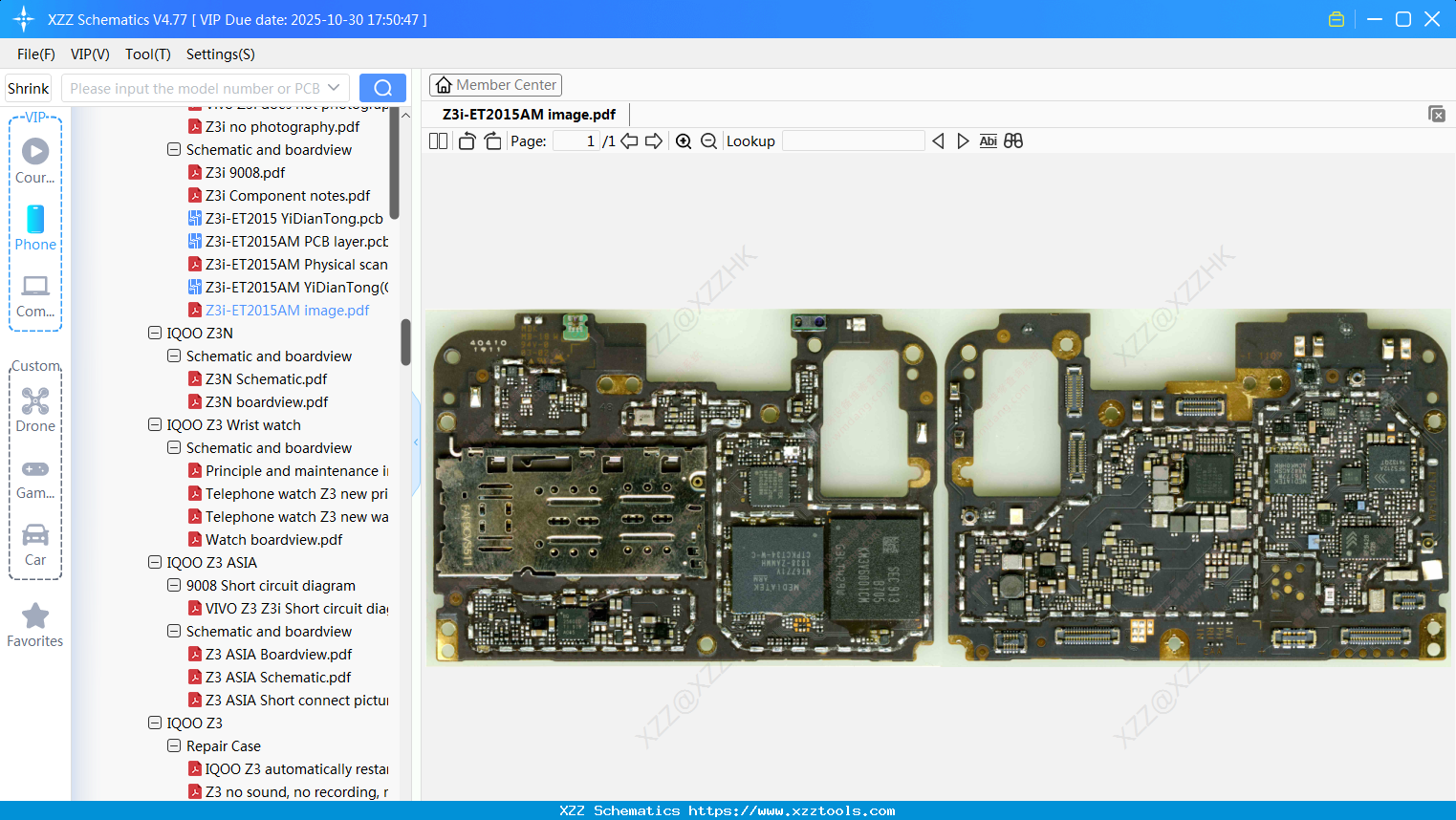Open the Courses section in the sidebar
The height and width of the screenshot is (820, 1456).
(35, 161)
